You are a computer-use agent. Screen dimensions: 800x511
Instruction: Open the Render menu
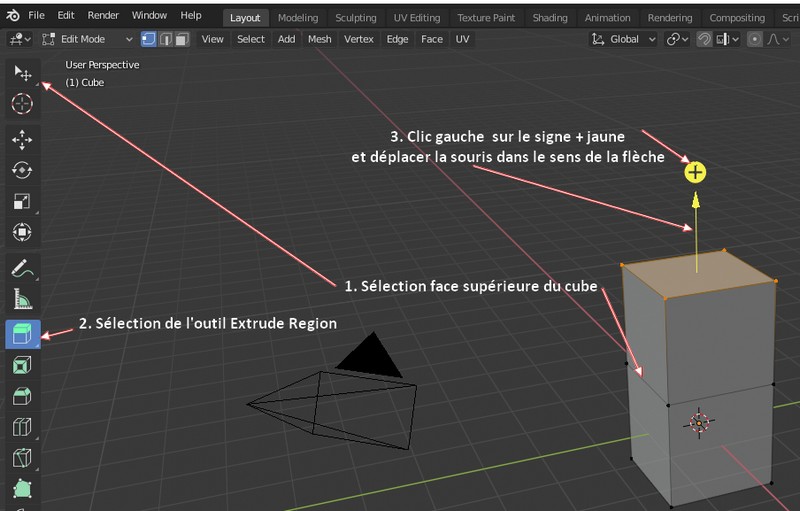pos(103,15)
